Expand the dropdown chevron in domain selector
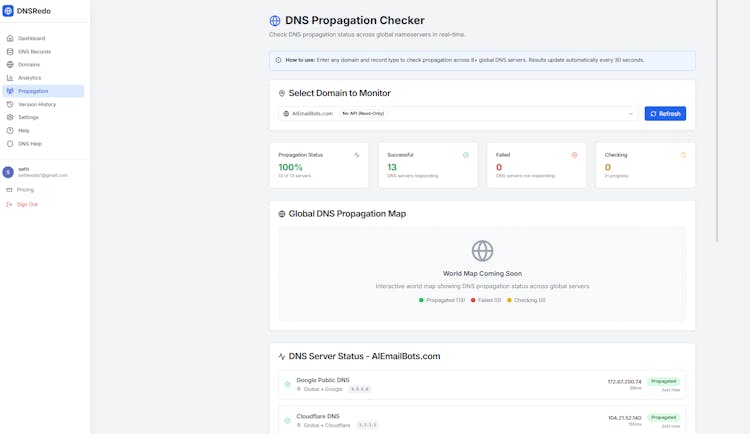 coord(631,114)
